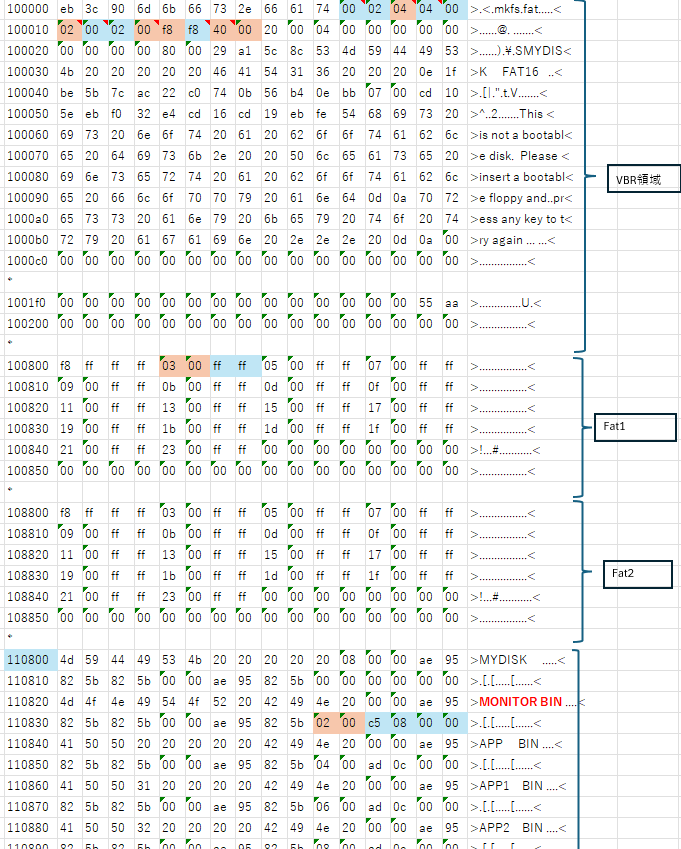Viewport: 681px width, 849px height.
Task: Click address cell 108800
Action: [x=27, y=513]
